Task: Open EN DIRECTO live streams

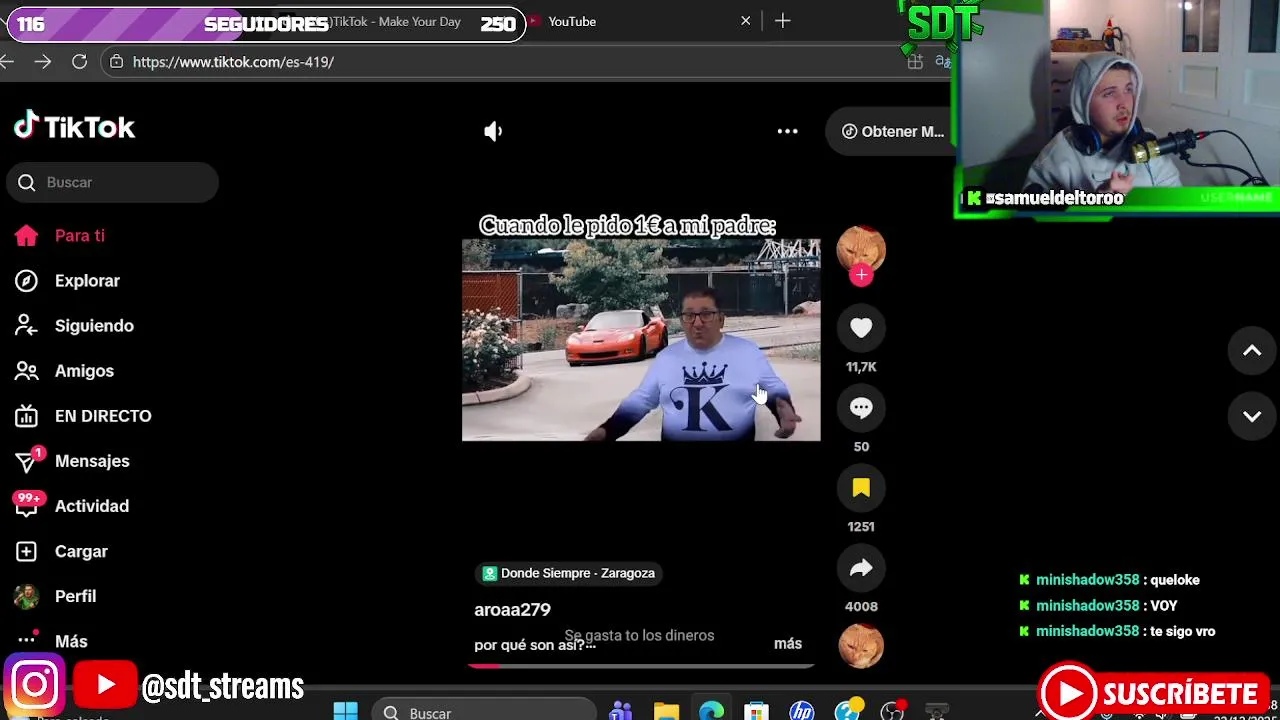Action: point(103,416)
